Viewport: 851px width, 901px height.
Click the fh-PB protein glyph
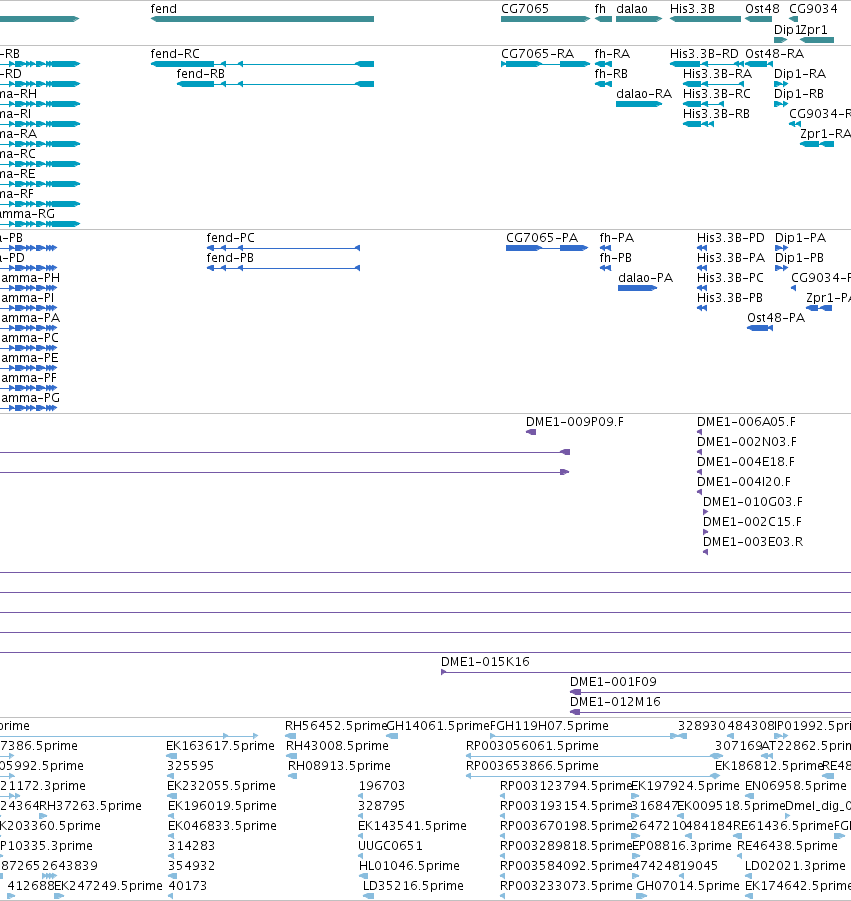tap(605, 268)
